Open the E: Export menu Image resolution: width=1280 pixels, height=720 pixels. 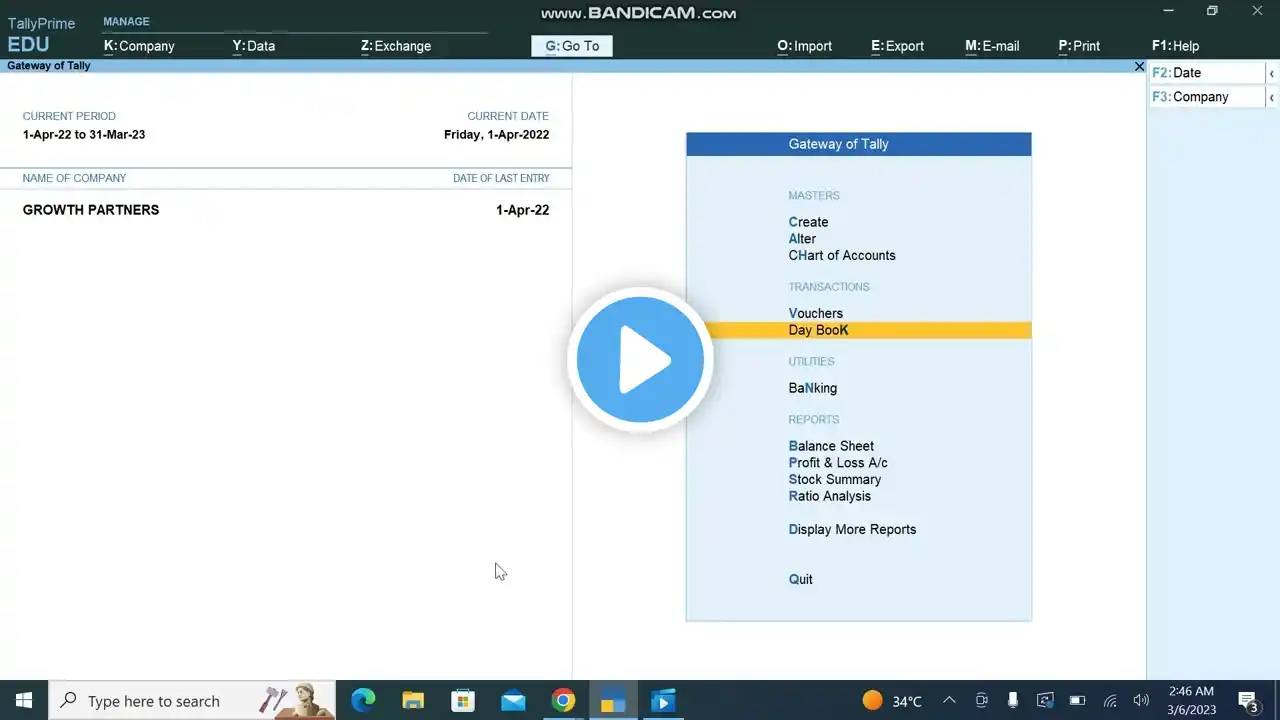point(897,46)
